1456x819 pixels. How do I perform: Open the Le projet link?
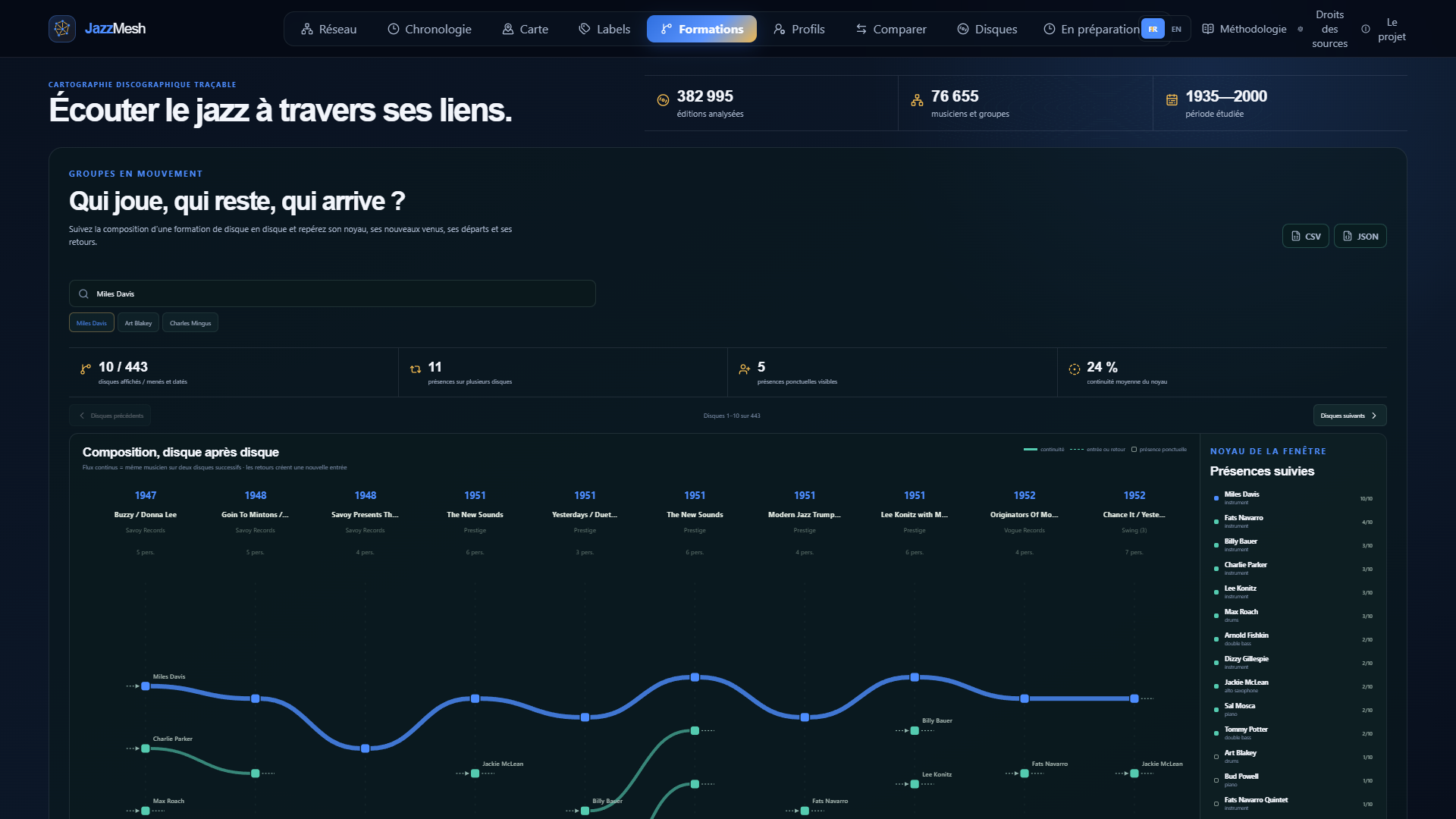point(1384,29)
